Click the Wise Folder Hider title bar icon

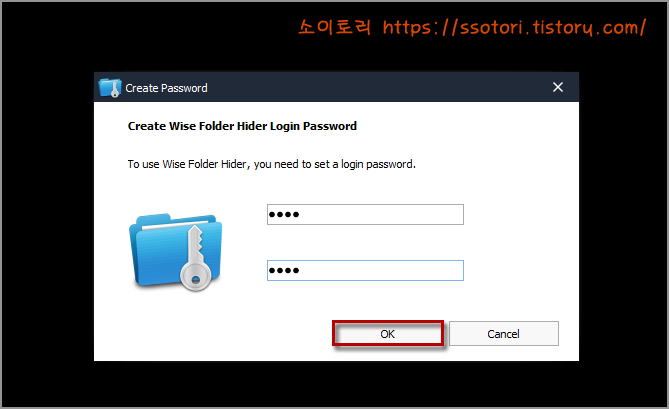coord(110,88)
